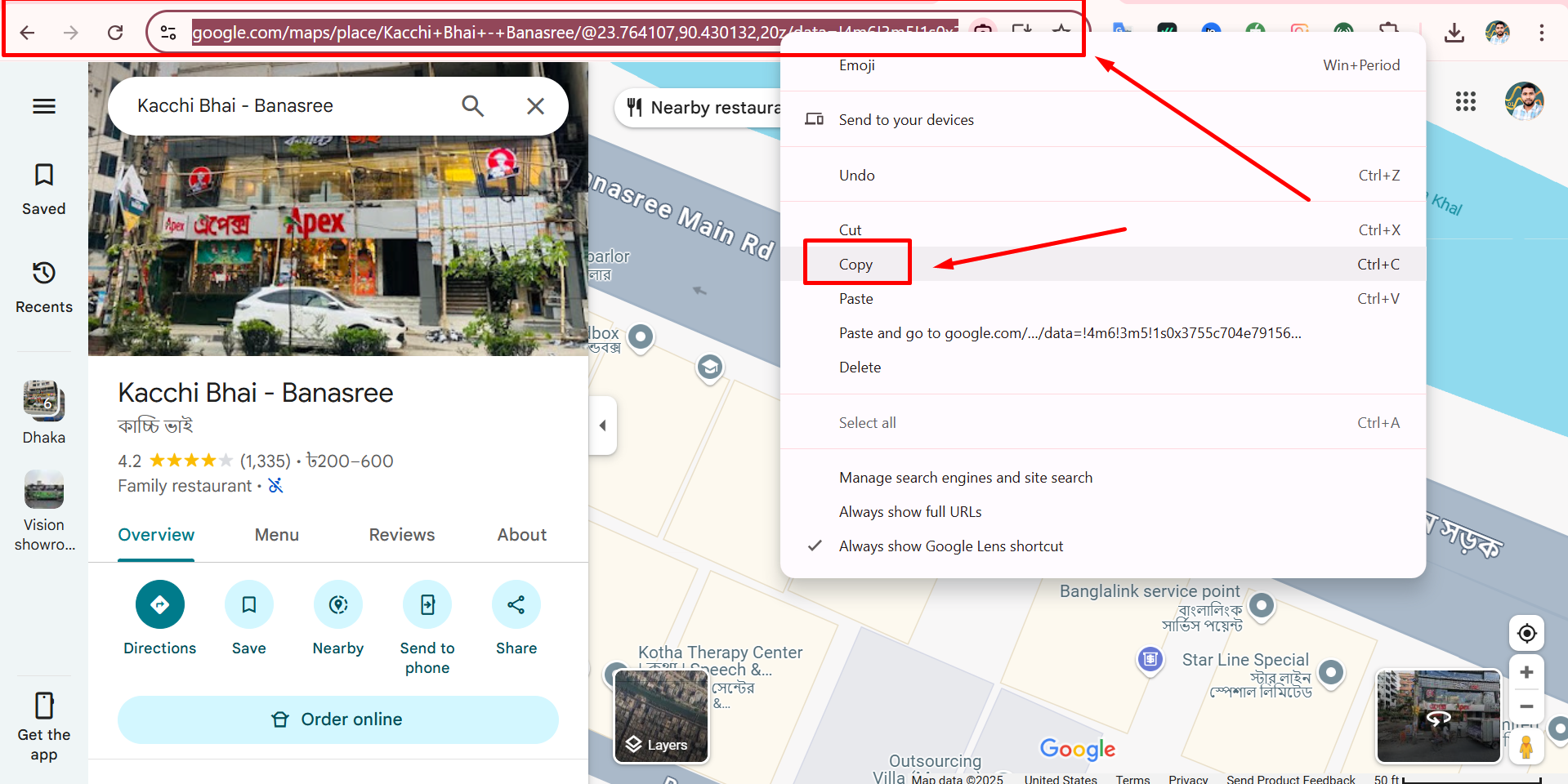Clear the Kacchi Bhai search with the X
This screenshot has height=784, width=1568.
(535, 106)
